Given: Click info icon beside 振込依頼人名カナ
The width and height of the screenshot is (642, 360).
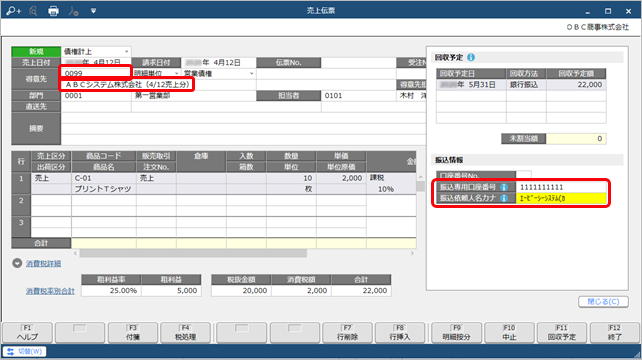Looking at the screenshot, I should (504, 198).
